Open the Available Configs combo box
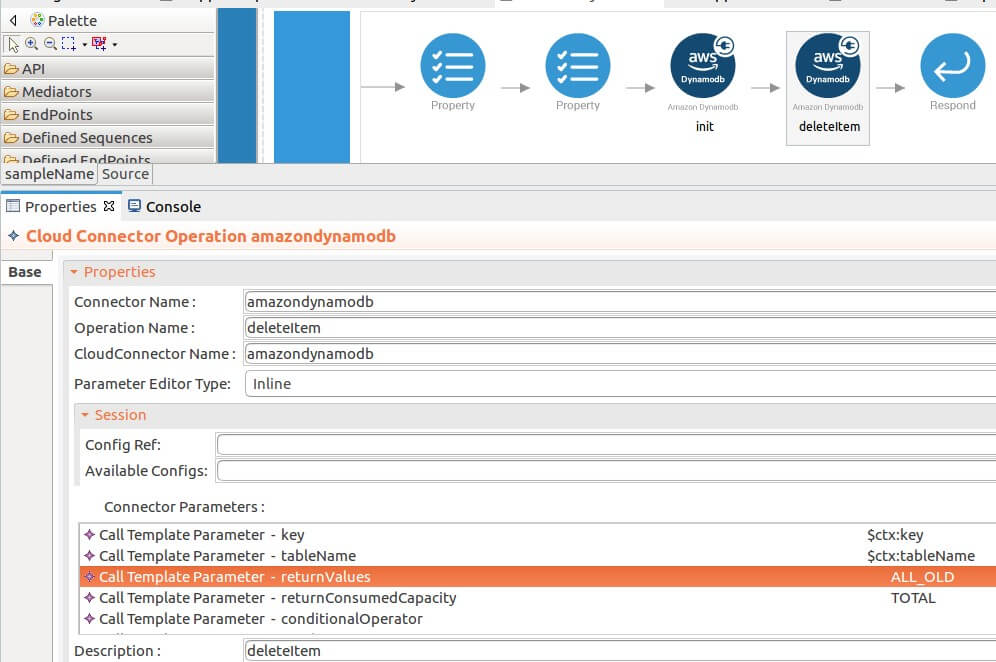Screen dimensions: 996x662 point(606,471)
